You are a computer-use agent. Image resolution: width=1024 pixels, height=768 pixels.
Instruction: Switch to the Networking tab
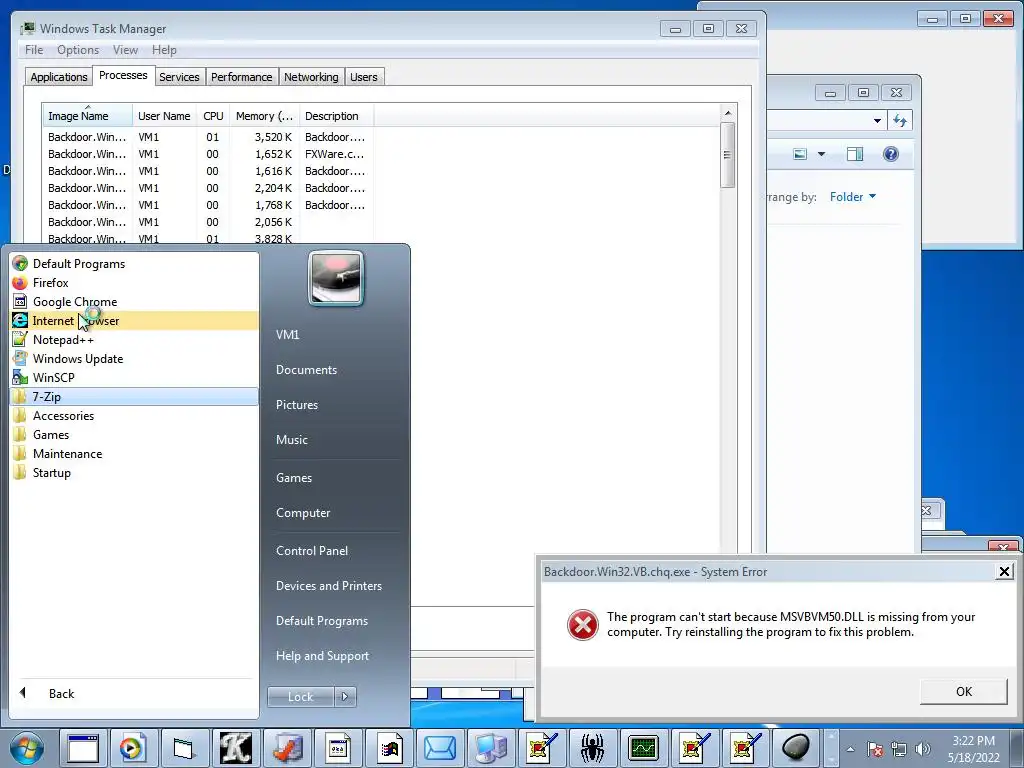coord(311,77)
